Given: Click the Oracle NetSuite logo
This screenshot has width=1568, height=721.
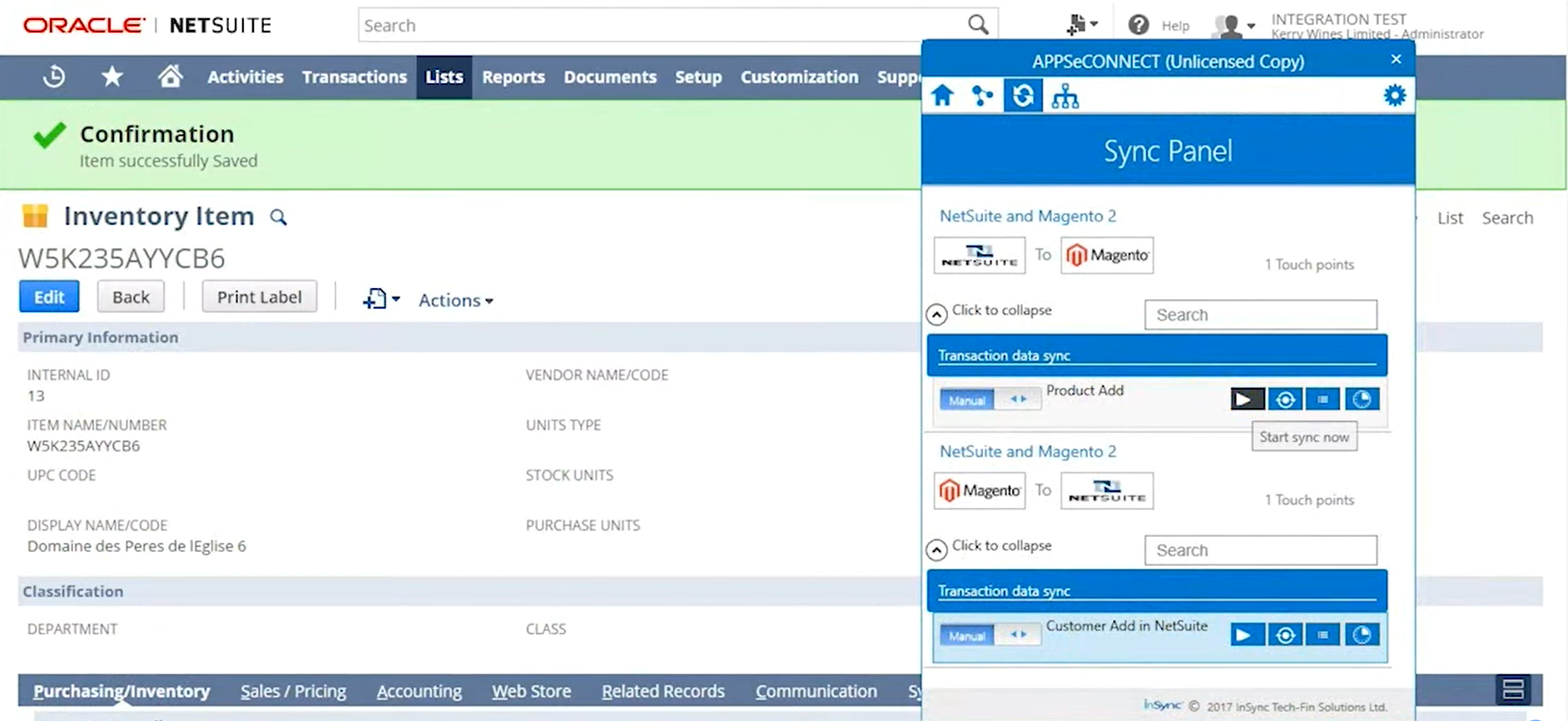Looking at the screenshot, I should point(147,25).
